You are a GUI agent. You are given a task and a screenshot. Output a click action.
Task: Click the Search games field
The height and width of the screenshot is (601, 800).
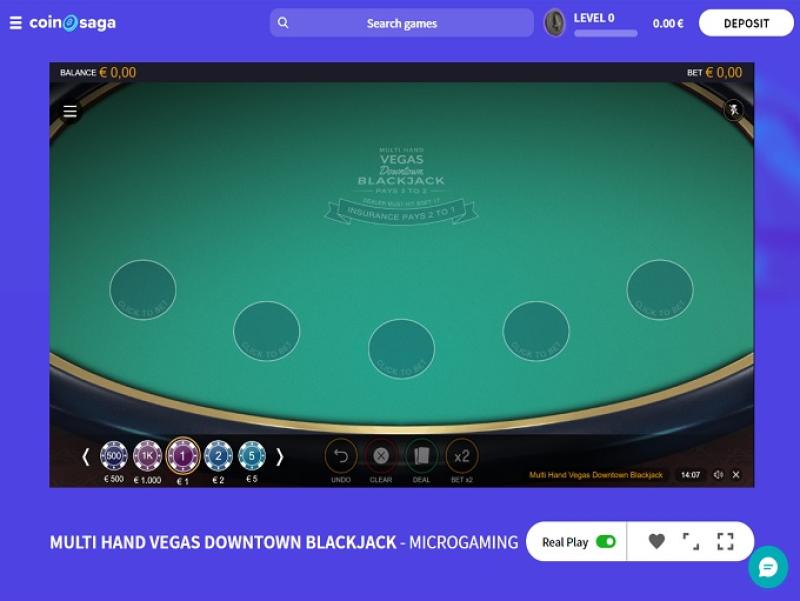402,23
